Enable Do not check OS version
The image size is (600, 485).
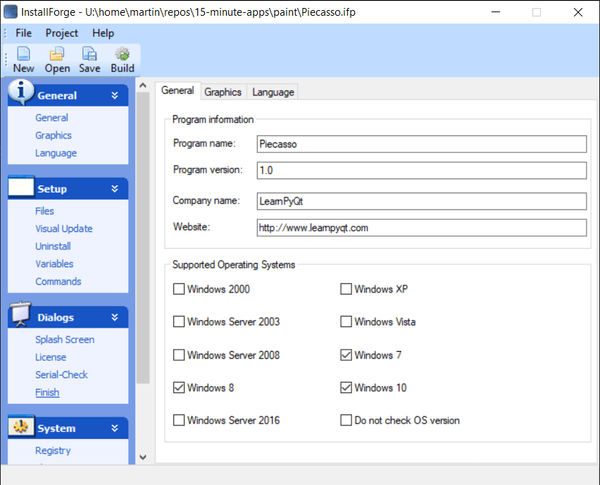pyautogui.click(x=346, y=420)
